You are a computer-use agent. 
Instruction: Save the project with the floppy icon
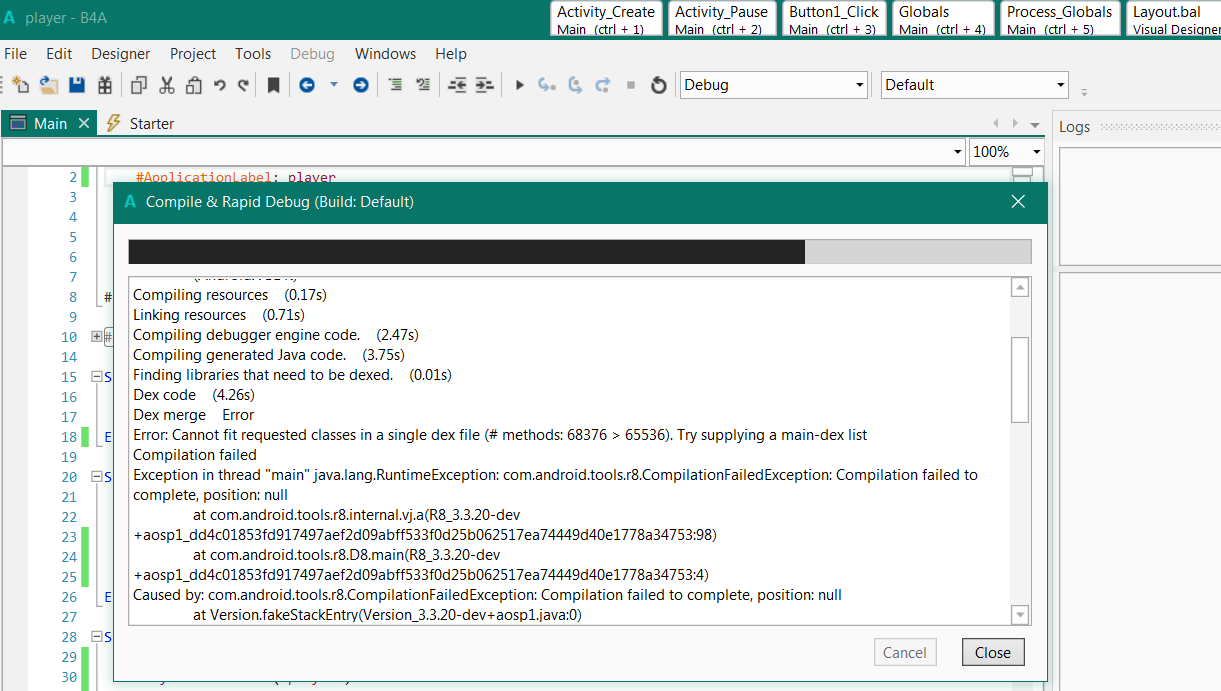76,85
